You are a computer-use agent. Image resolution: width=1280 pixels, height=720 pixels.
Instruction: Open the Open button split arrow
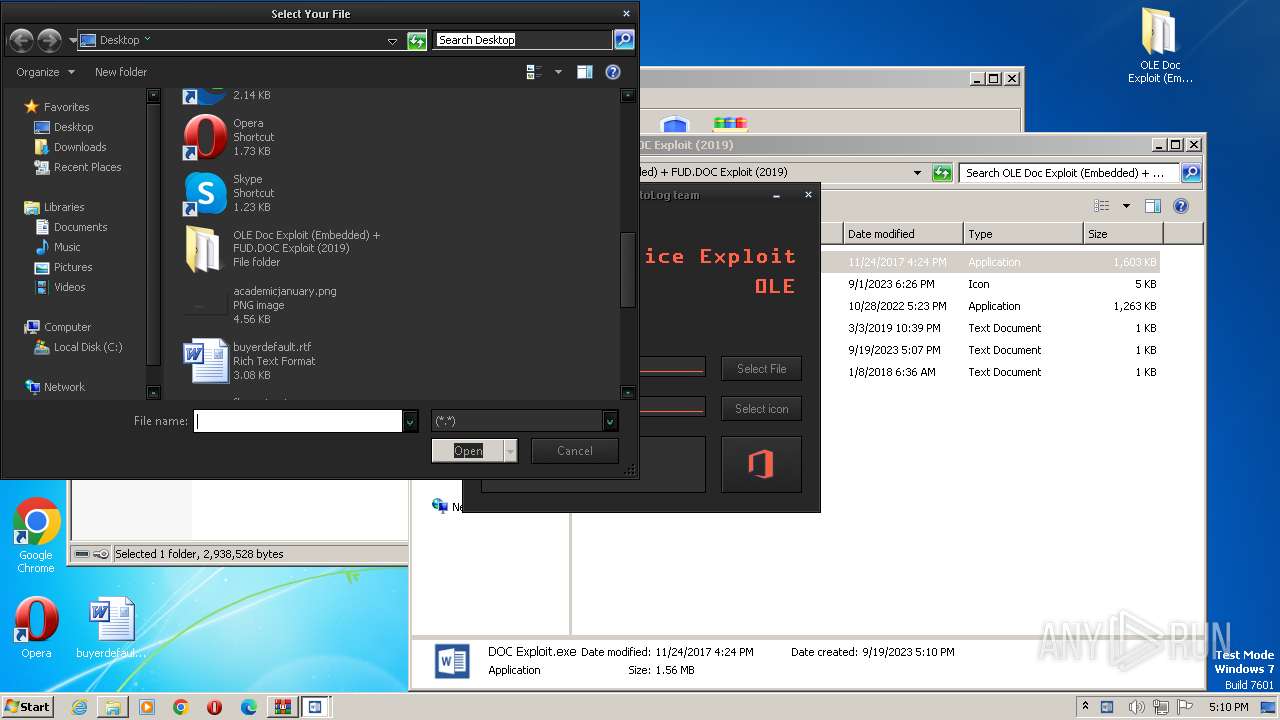[x=511, y=451]
